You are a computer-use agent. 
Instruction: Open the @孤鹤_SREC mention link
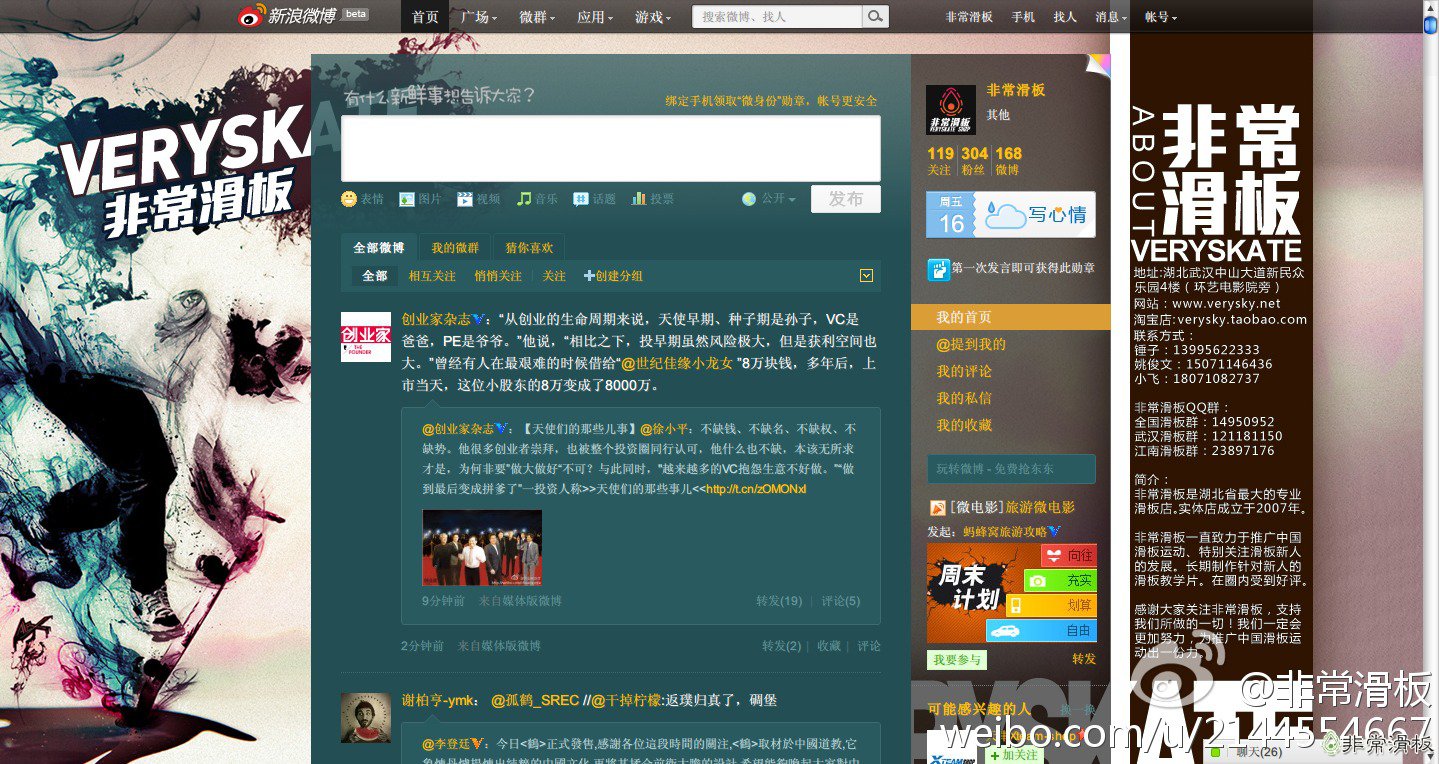coord(535,701)
